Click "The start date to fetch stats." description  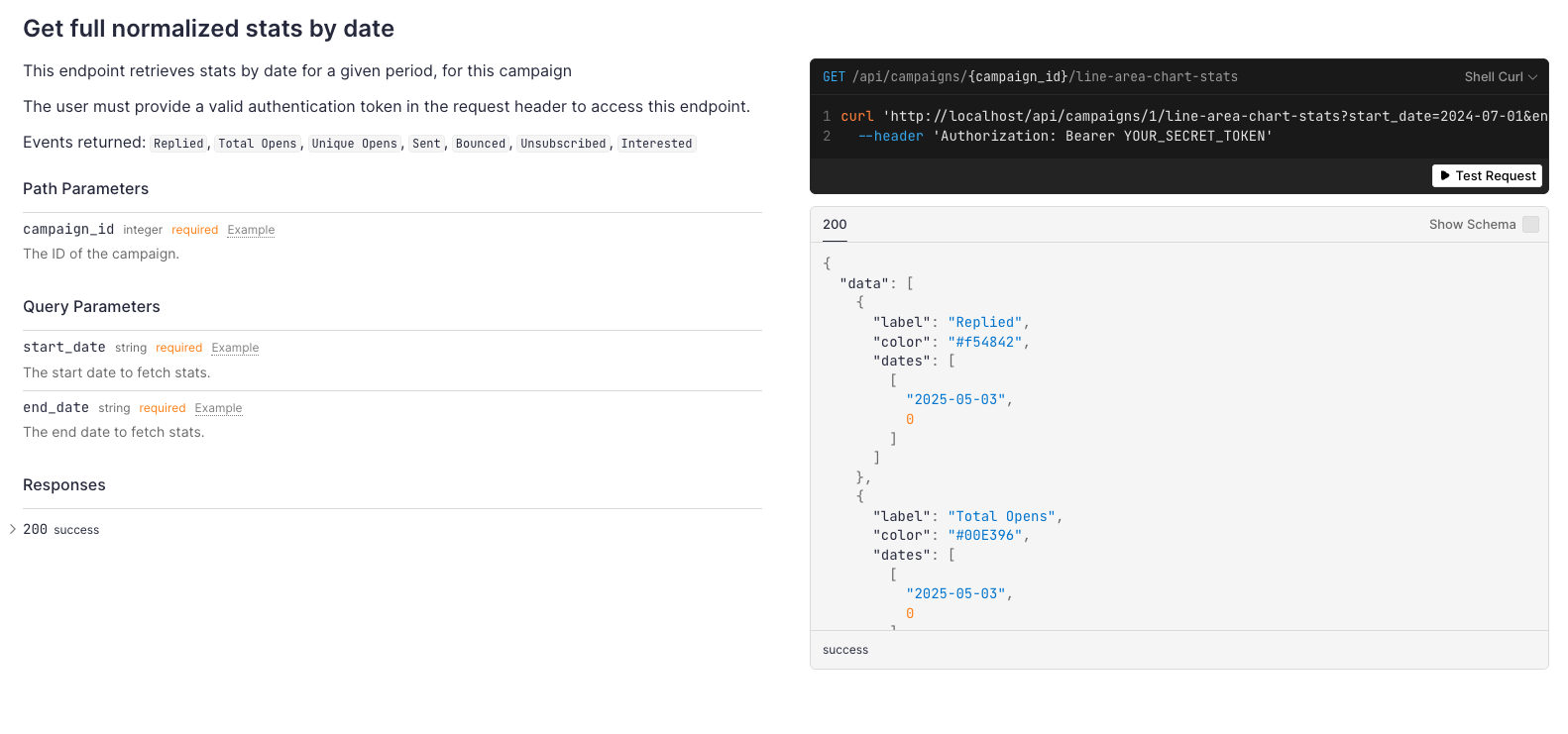pos(117,372)
